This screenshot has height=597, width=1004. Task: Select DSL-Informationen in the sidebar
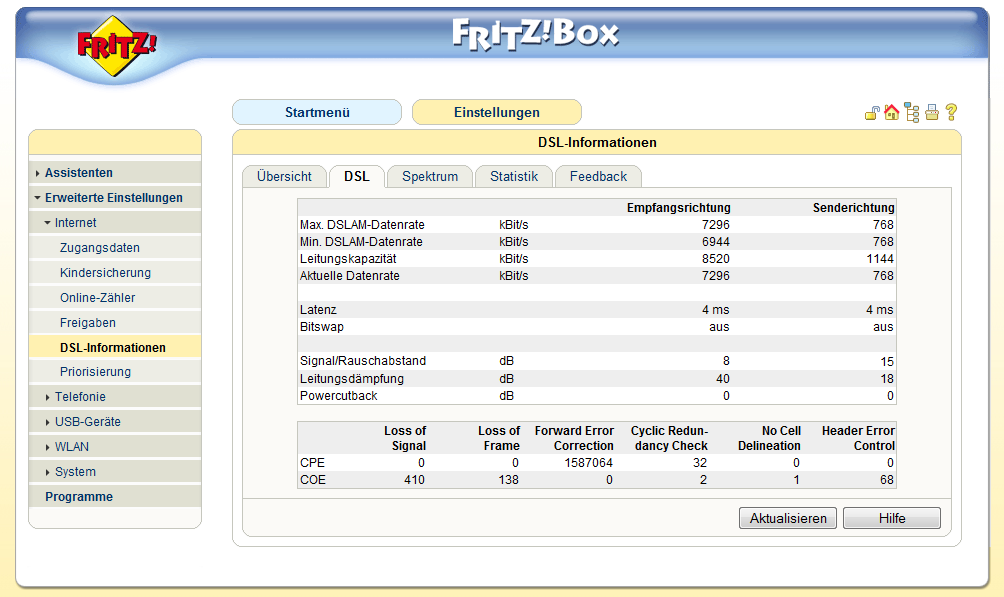(113, 348)
